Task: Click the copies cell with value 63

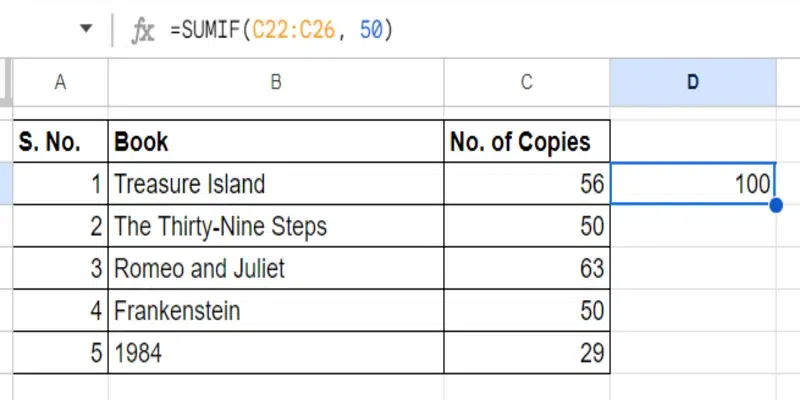Action: point(527,268)
